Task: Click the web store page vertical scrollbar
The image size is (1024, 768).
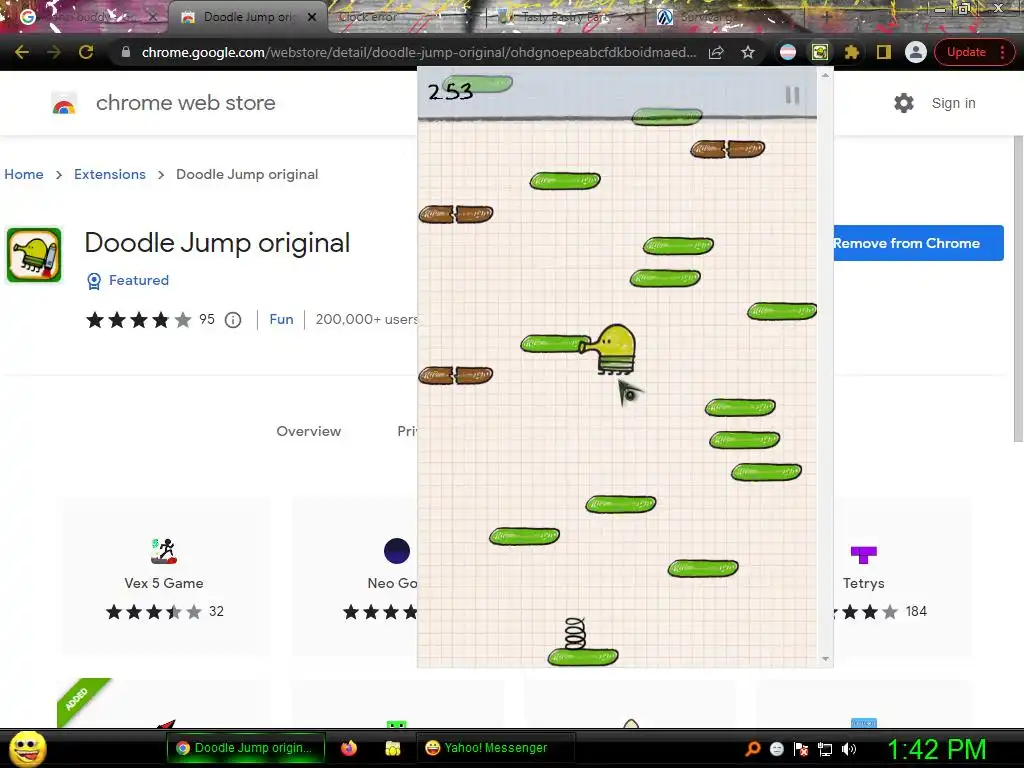Action: 1018,289
